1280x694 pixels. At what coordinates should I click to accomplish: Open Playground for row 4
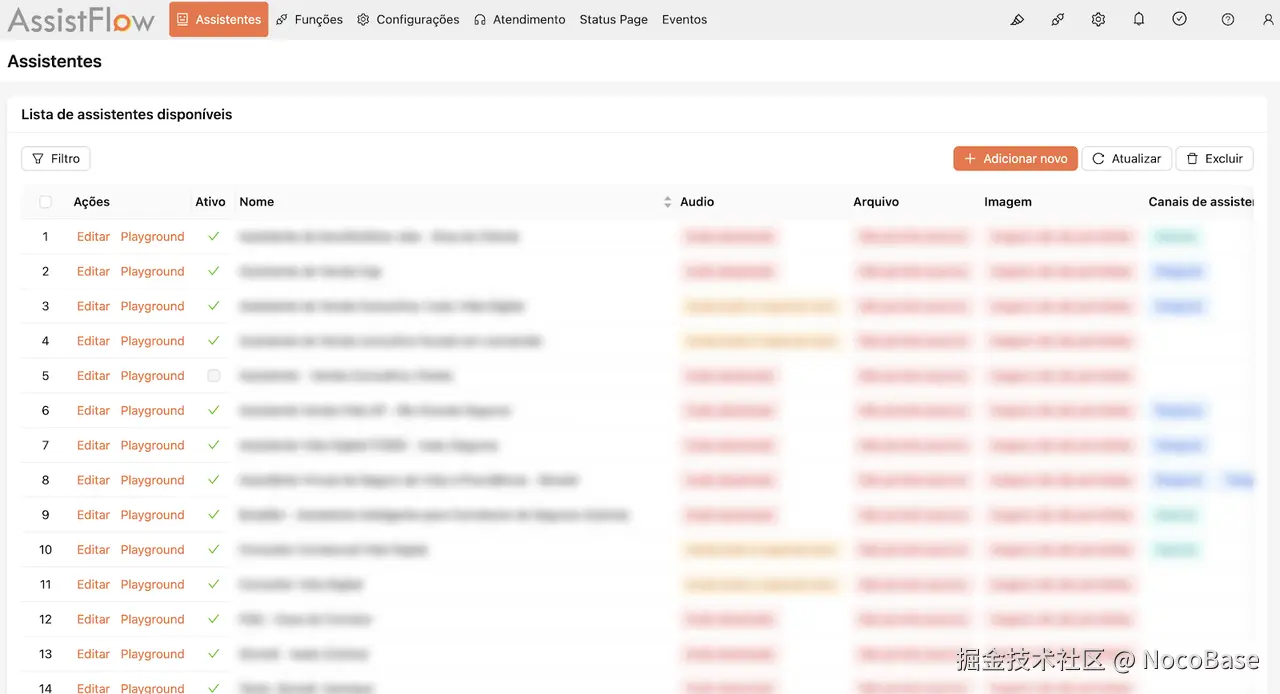click(152, 341)
